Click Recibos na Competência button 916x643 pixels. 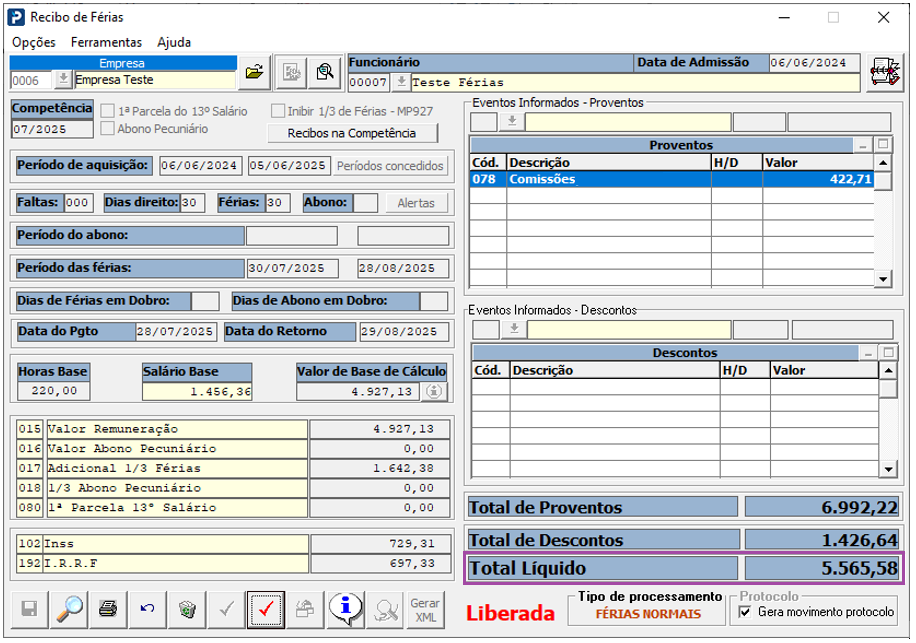[x=355, y=133]
